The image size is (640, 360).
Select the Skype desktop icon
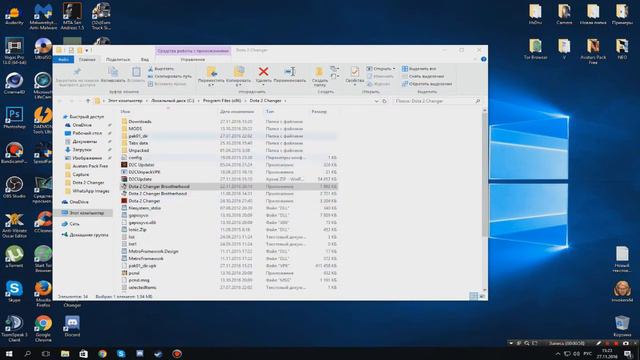pyautogui.click(x=14, y=291)
